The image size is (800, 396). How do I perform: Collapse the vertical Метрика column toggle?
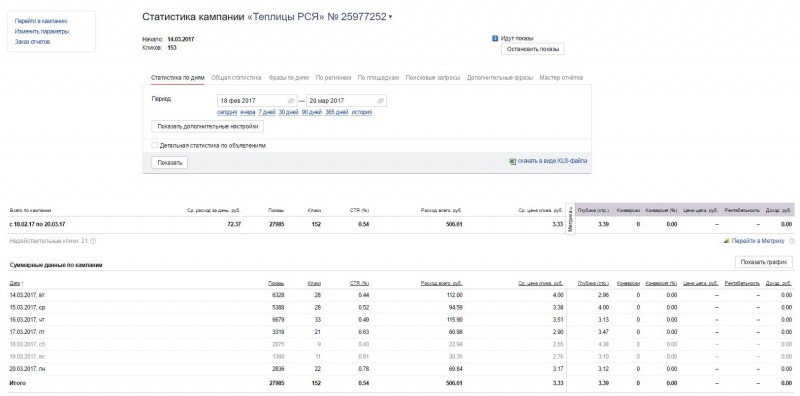coord(570,218)
